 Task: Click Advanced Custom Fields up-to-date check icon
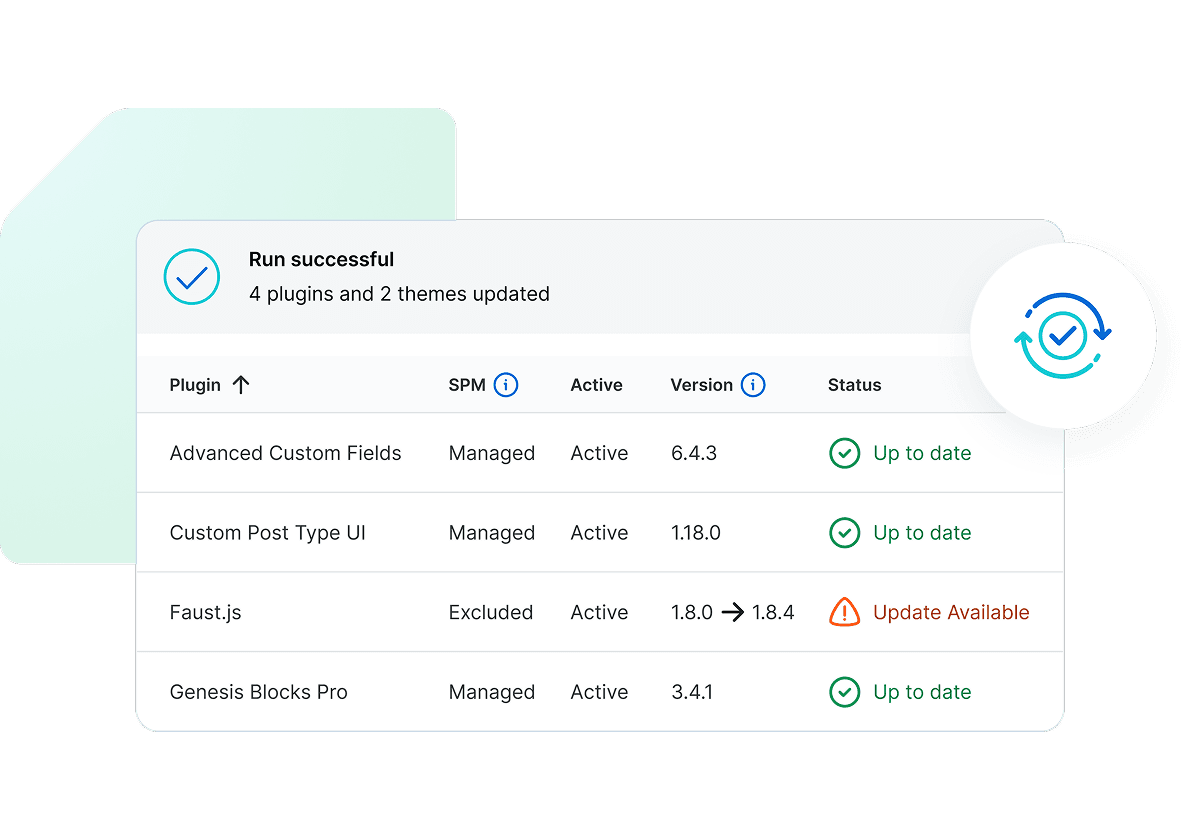pyautogui.click(x=845, y=453)
